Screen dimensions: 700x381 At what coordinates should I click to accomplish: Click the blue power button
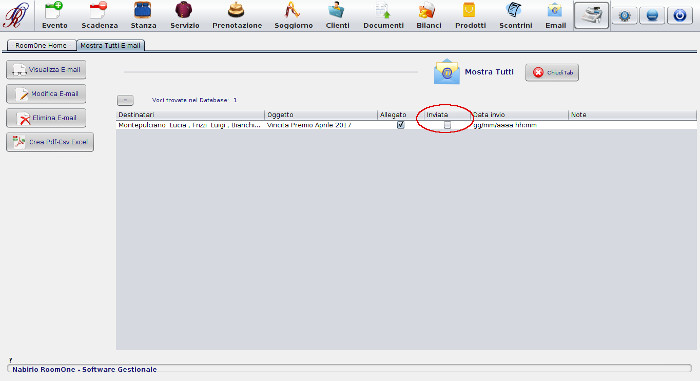pos(680,16)
